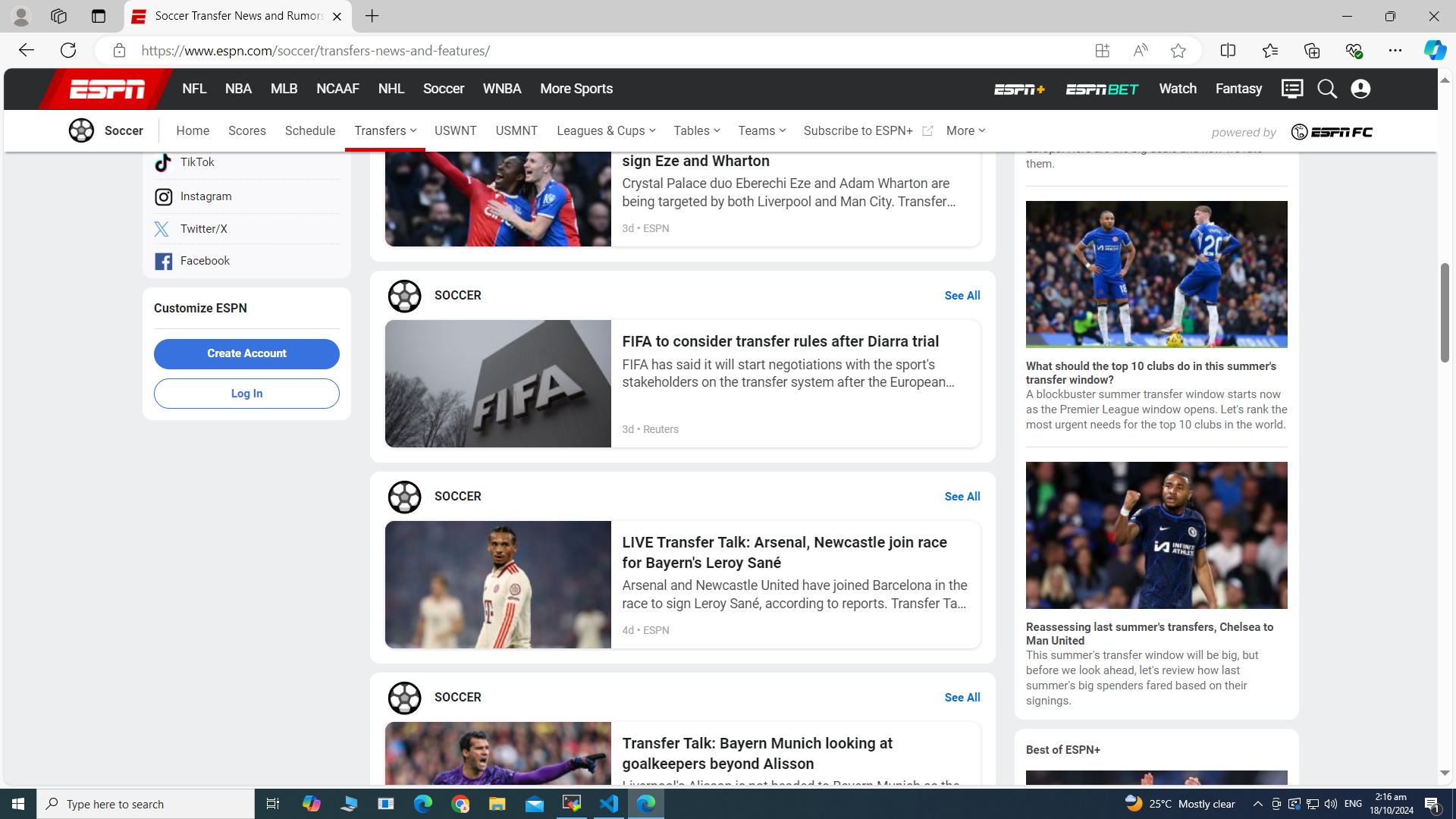Click the Twitter/X icon
Image resolution: width=1456 pixels, height=819 pixels.
(162, 229)
